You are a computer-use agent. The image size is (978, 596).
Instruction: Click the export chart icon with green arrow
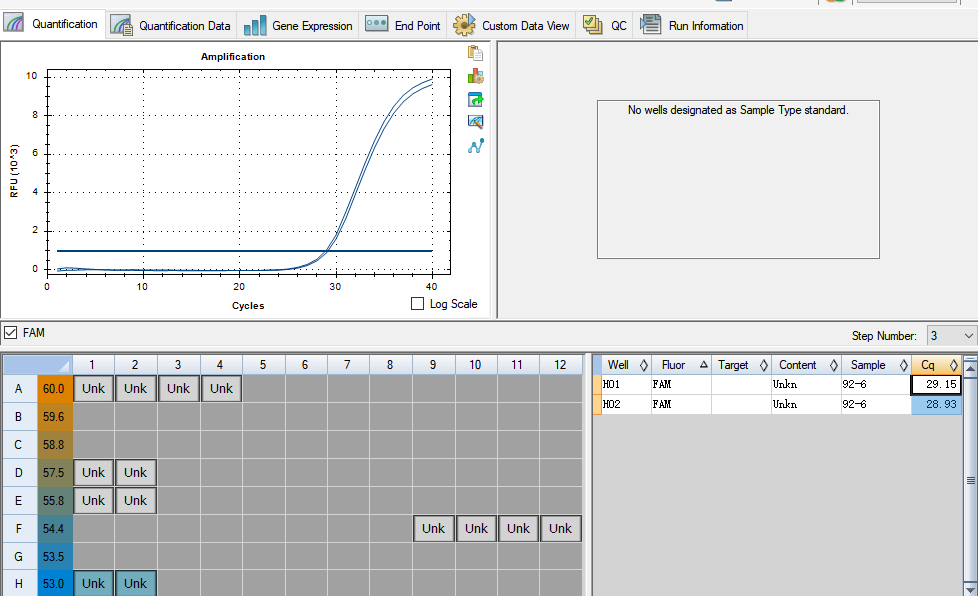click(475, 100)
